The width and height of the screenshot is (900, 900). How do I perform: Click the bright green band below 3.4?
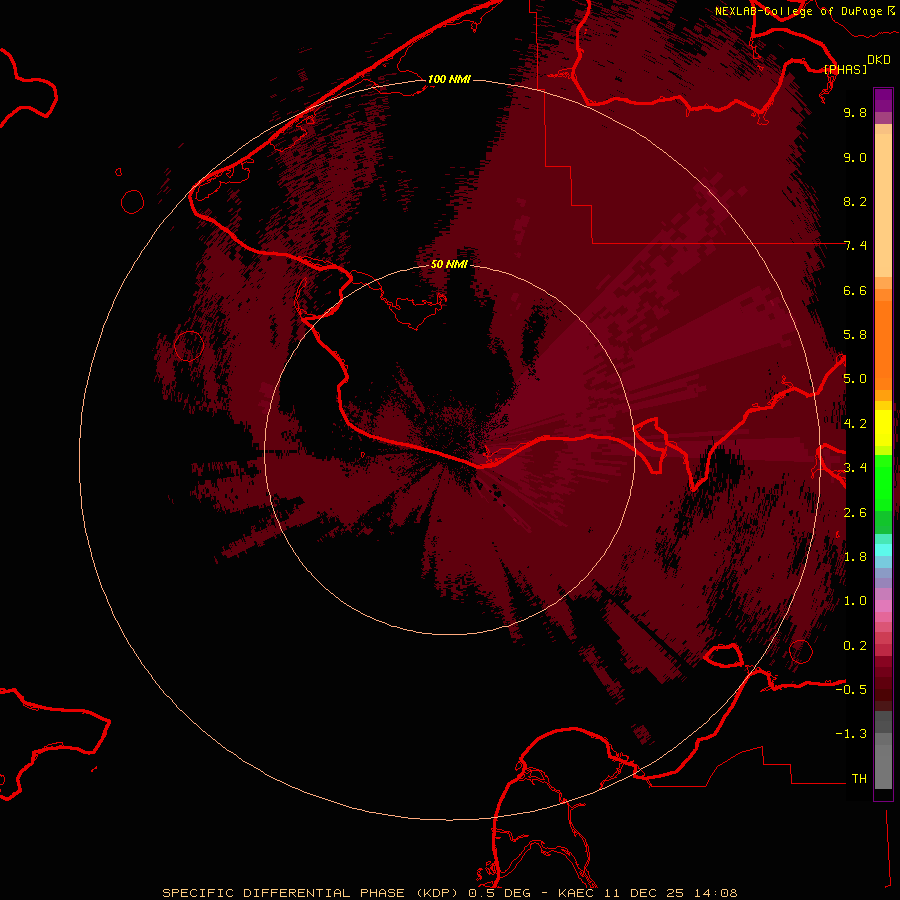point(883,485)
